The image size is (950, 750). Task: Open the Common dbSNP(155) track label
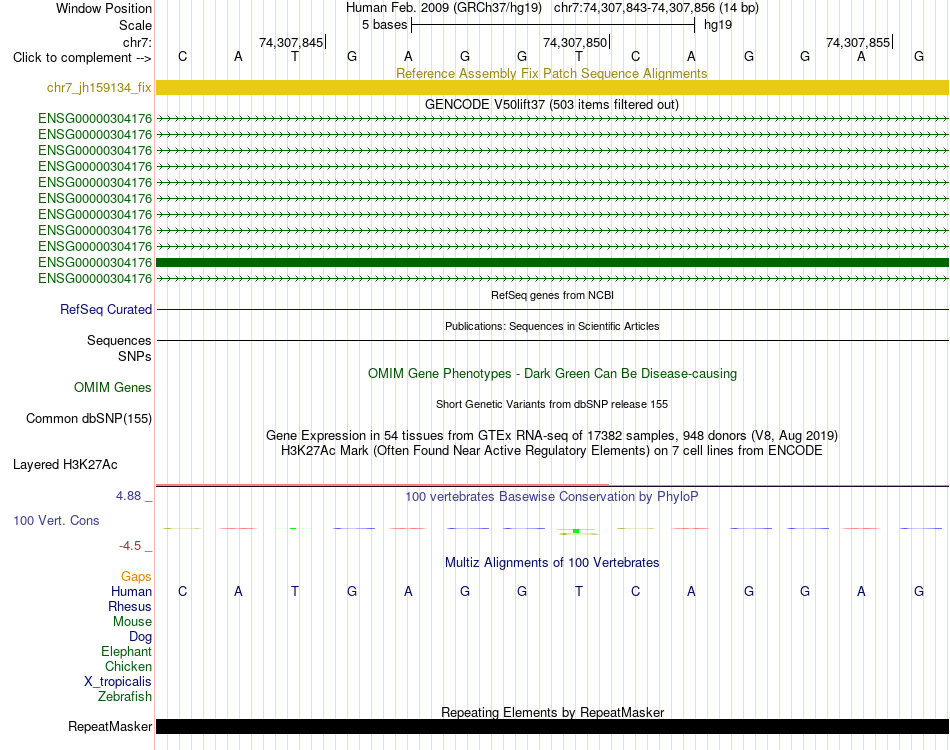point(88,419)
